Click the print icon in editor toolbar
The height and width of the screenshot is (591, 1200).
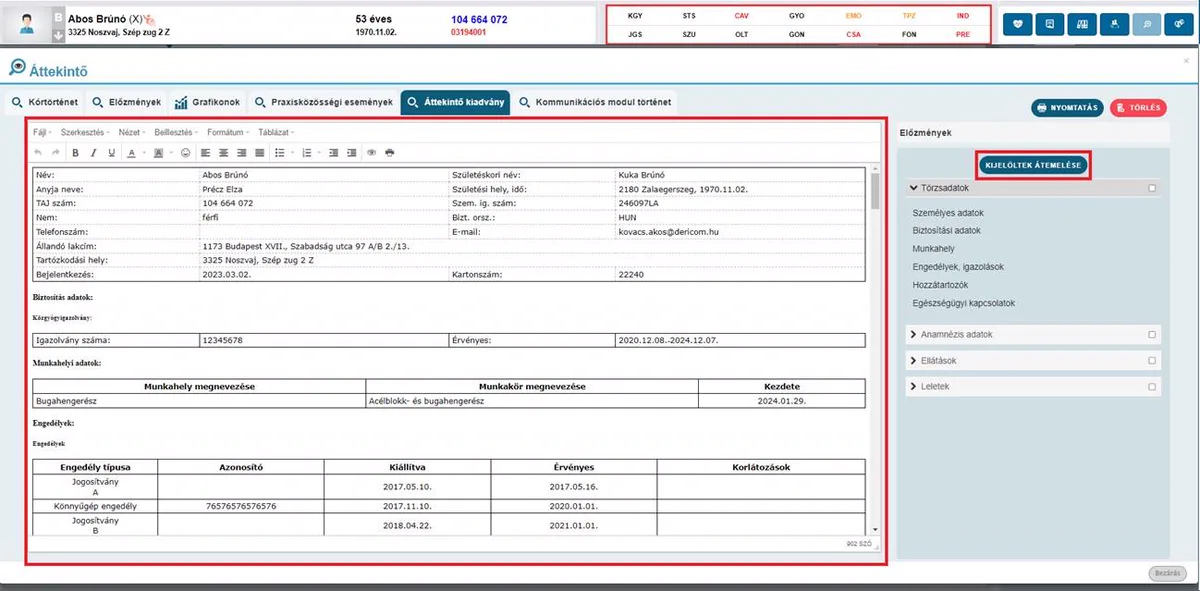[x=389, y=153]
